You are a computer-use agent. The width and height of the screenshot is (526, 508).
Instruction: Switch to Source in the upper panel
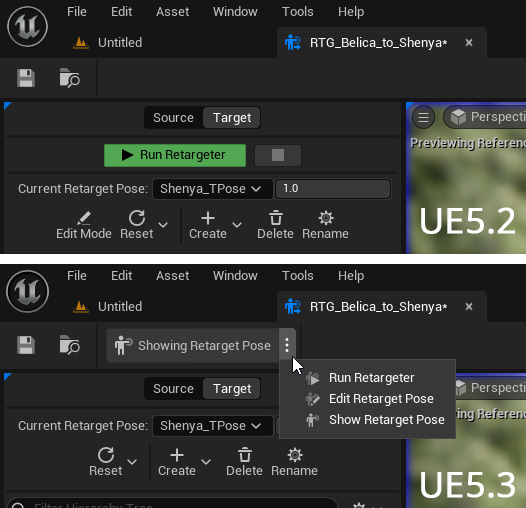[173, 118]
